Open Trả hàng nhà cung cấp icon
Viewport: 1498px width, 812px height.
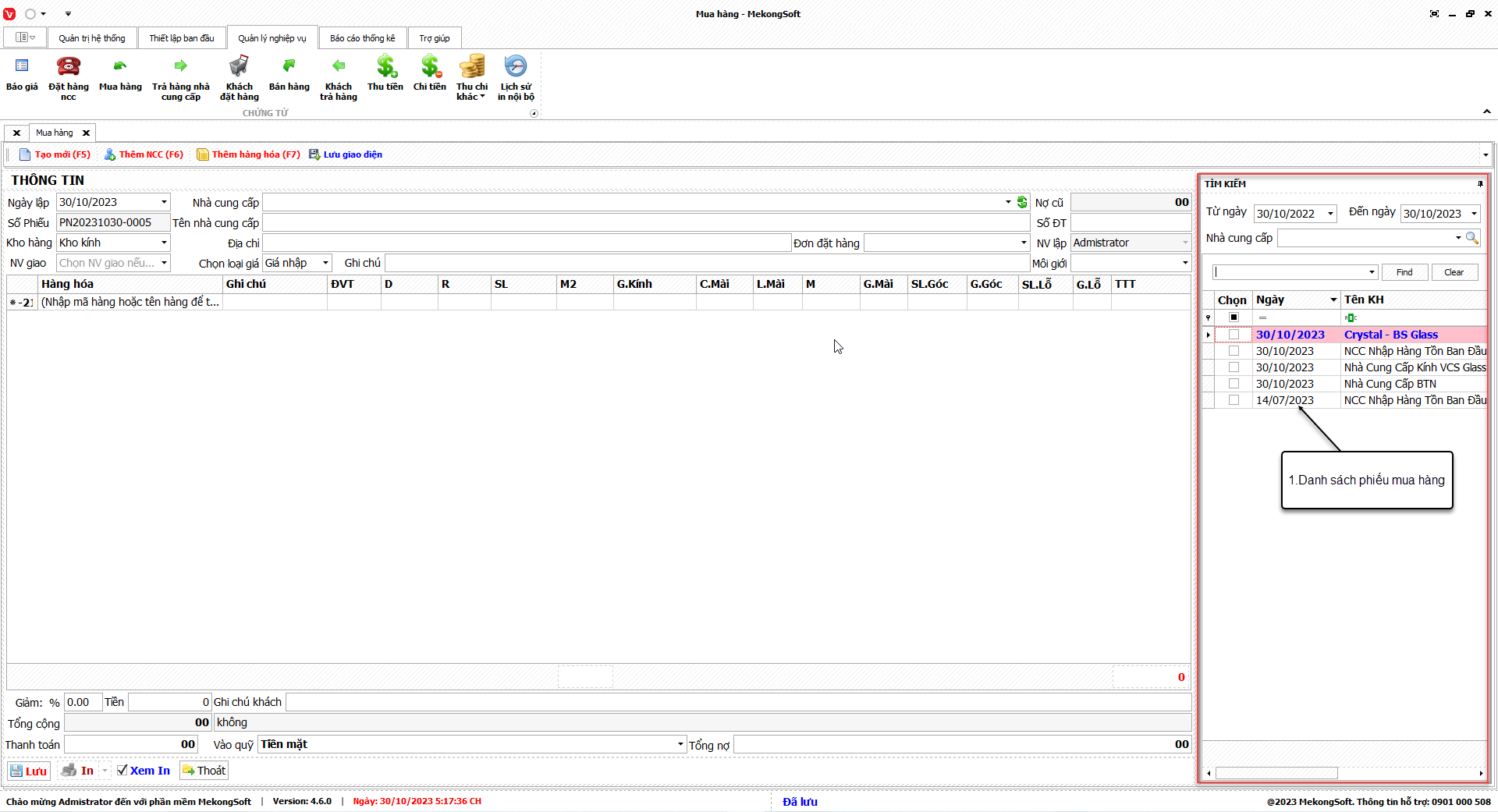(x=181, y=66)
